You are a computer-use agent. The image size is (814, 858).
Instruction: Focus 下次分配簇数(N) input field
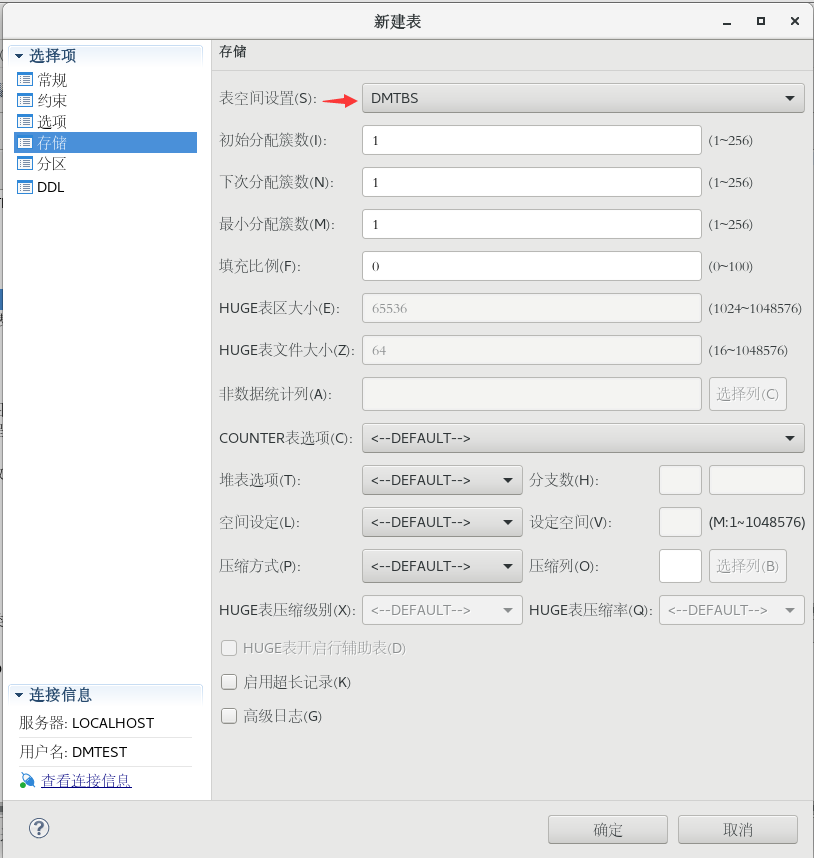click(x=532, y=182)
